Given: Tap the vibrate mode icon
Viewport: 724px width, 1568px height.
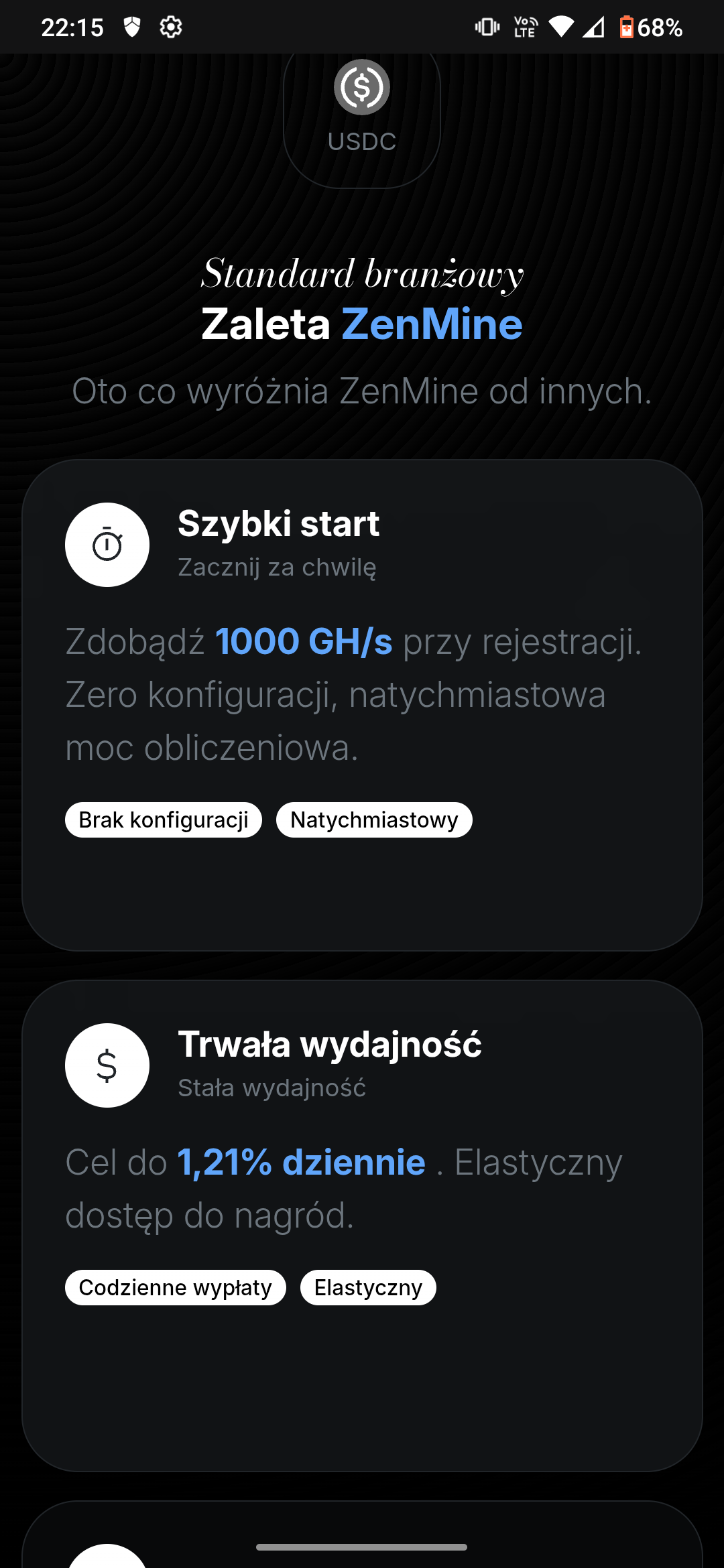Looking at the screenshot, I should point(487,27).
